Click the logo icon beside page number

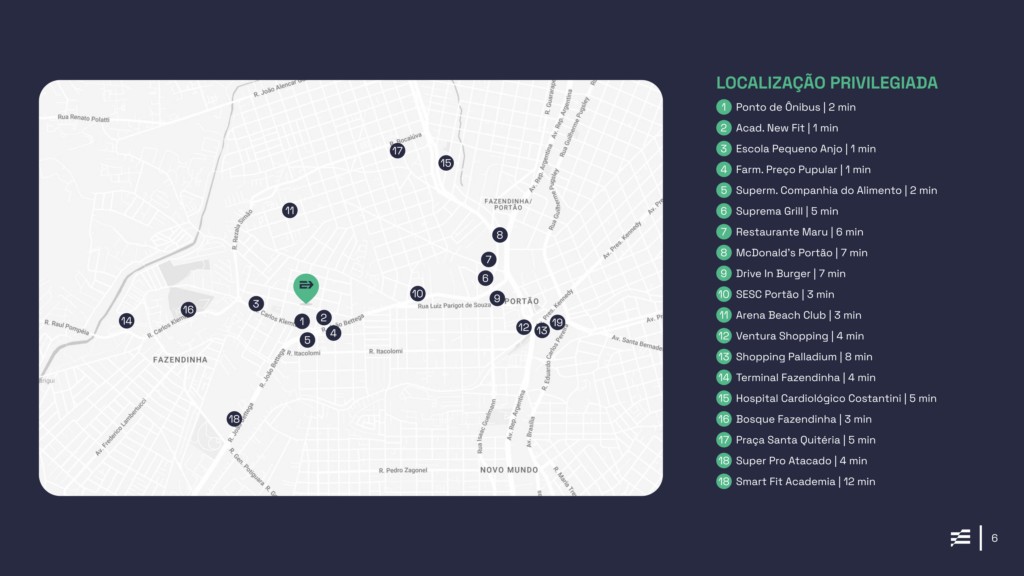pyautogui.click(x=960, y=538)
